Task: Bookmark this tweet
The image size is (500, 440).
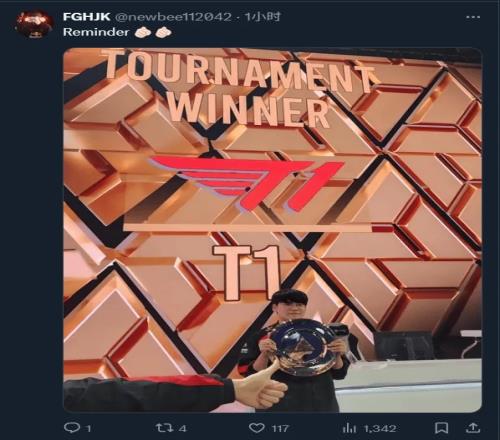Action: [441, 428]
